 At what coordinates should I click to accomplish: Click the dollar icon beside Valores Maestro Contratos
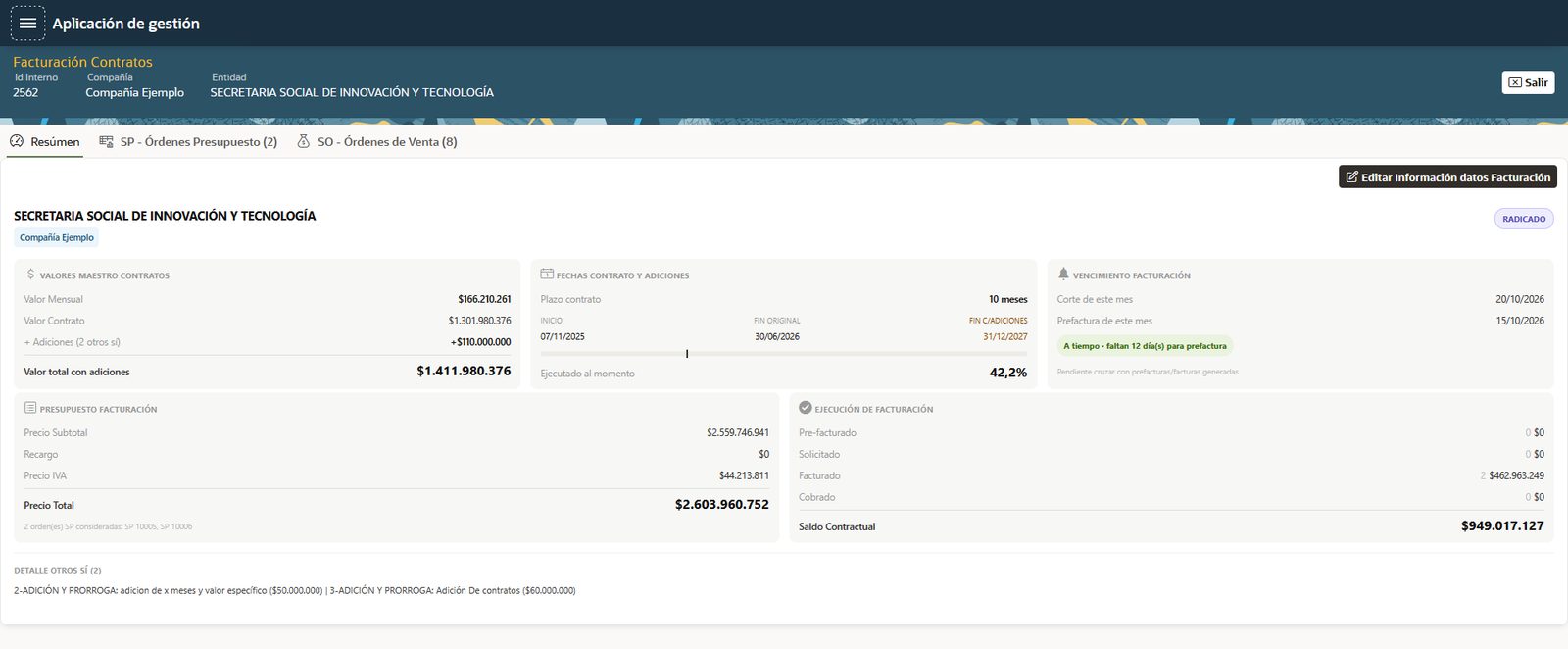click(30, 275)
